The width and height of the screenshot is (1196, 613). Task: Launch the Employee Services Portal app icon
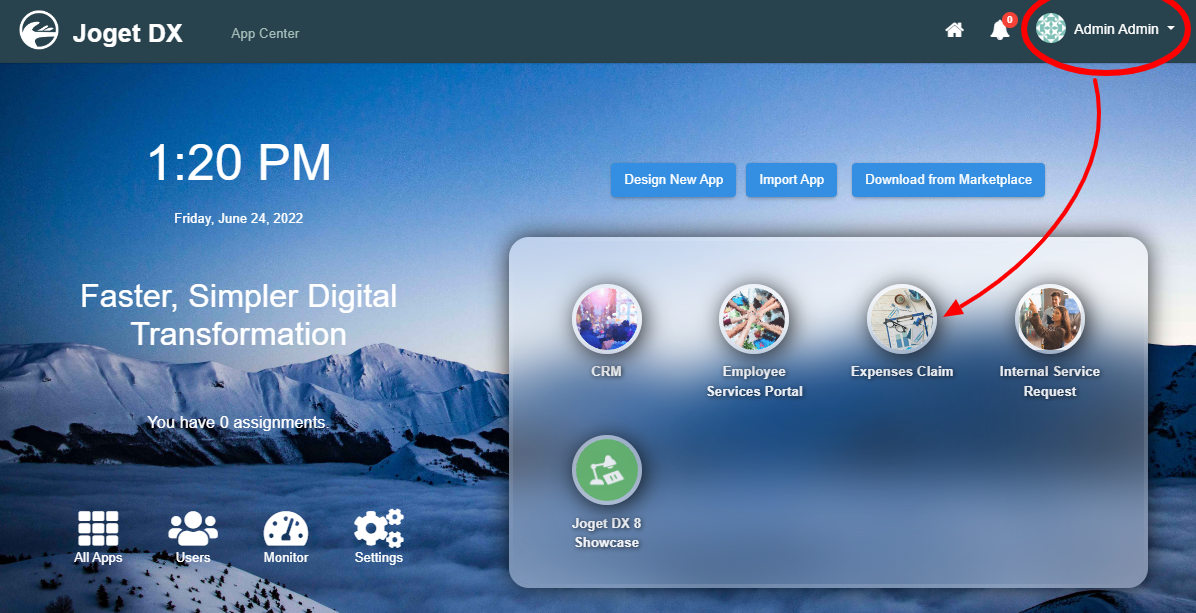pos(754,319)
